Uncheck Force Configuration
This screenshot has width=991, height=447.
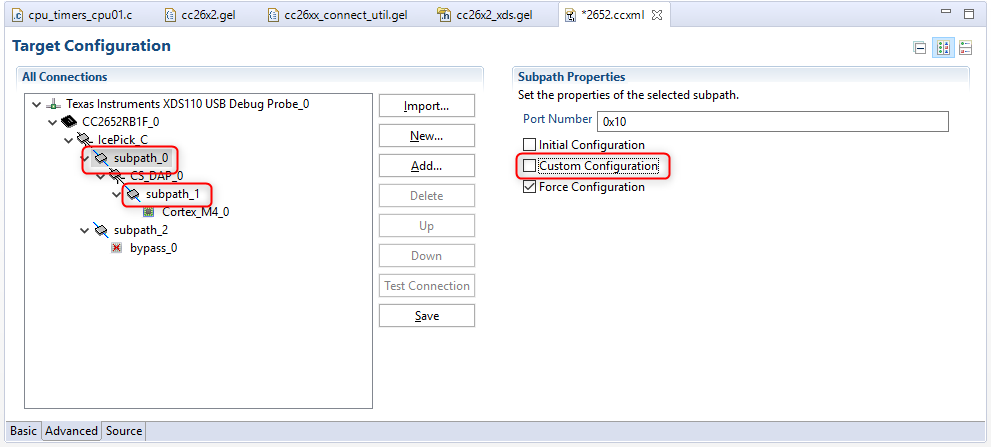click(529, 187)
